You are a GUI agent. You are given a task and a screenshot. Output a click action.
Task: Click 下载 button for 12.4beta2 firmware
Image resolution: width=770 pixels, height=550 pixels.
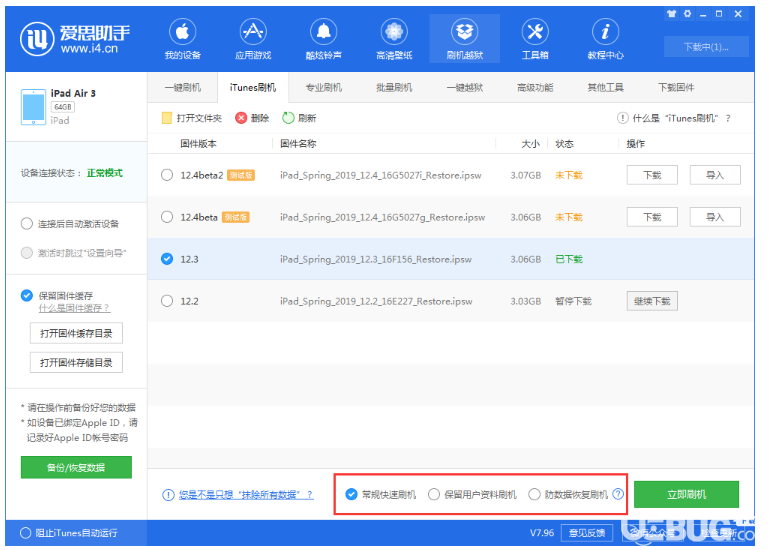pyautogui.click(x=652, y=175)
